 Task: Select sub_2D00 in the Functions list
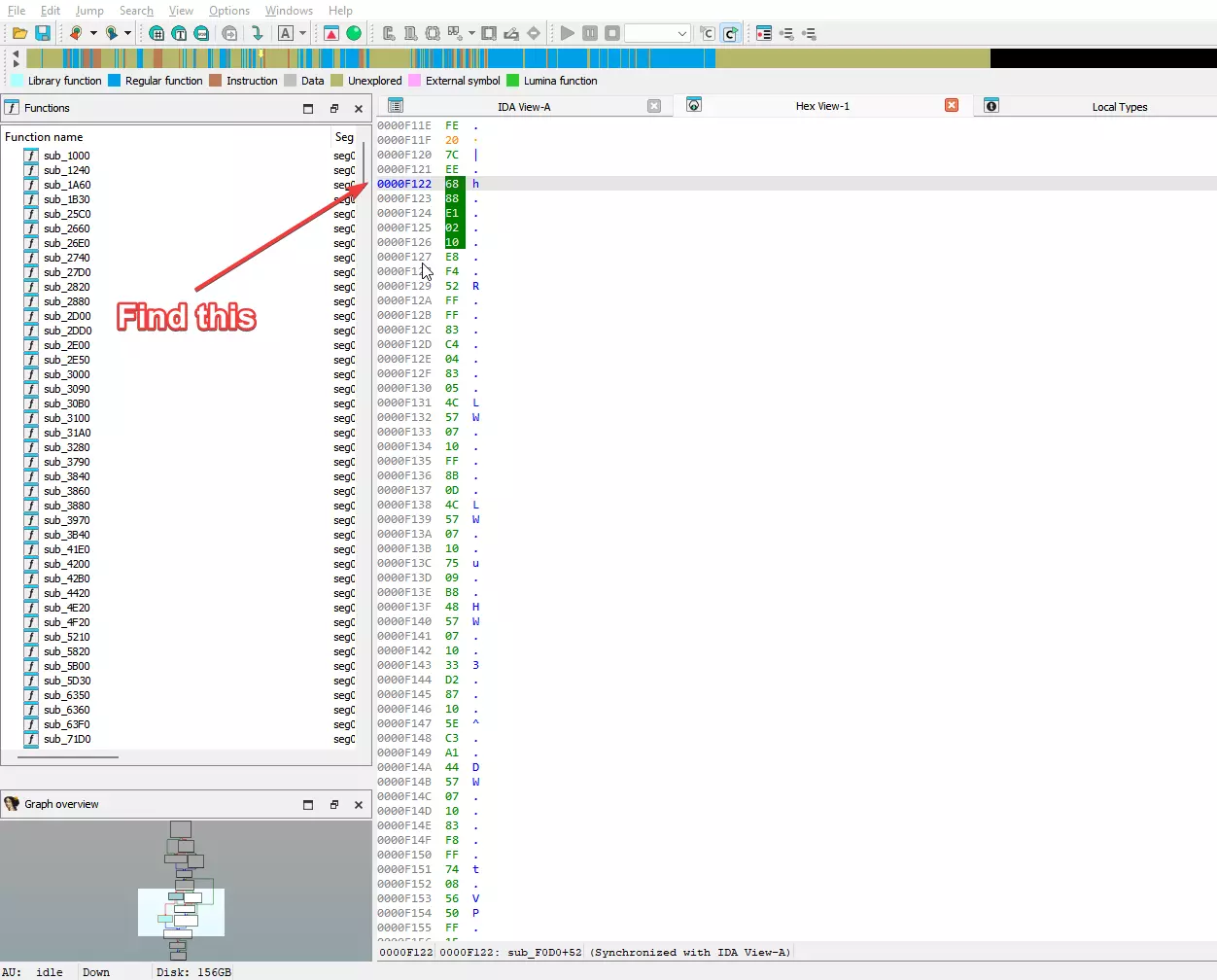pyautogui.click(x=67, y=316)
